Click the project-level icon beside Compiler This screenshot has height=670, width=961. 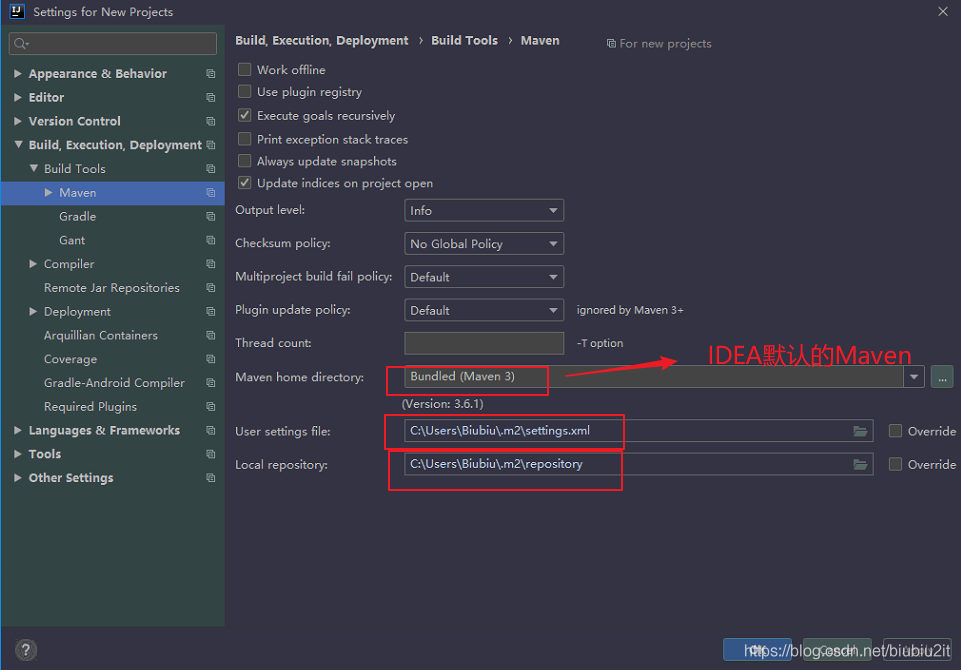[x=211, y=264]
